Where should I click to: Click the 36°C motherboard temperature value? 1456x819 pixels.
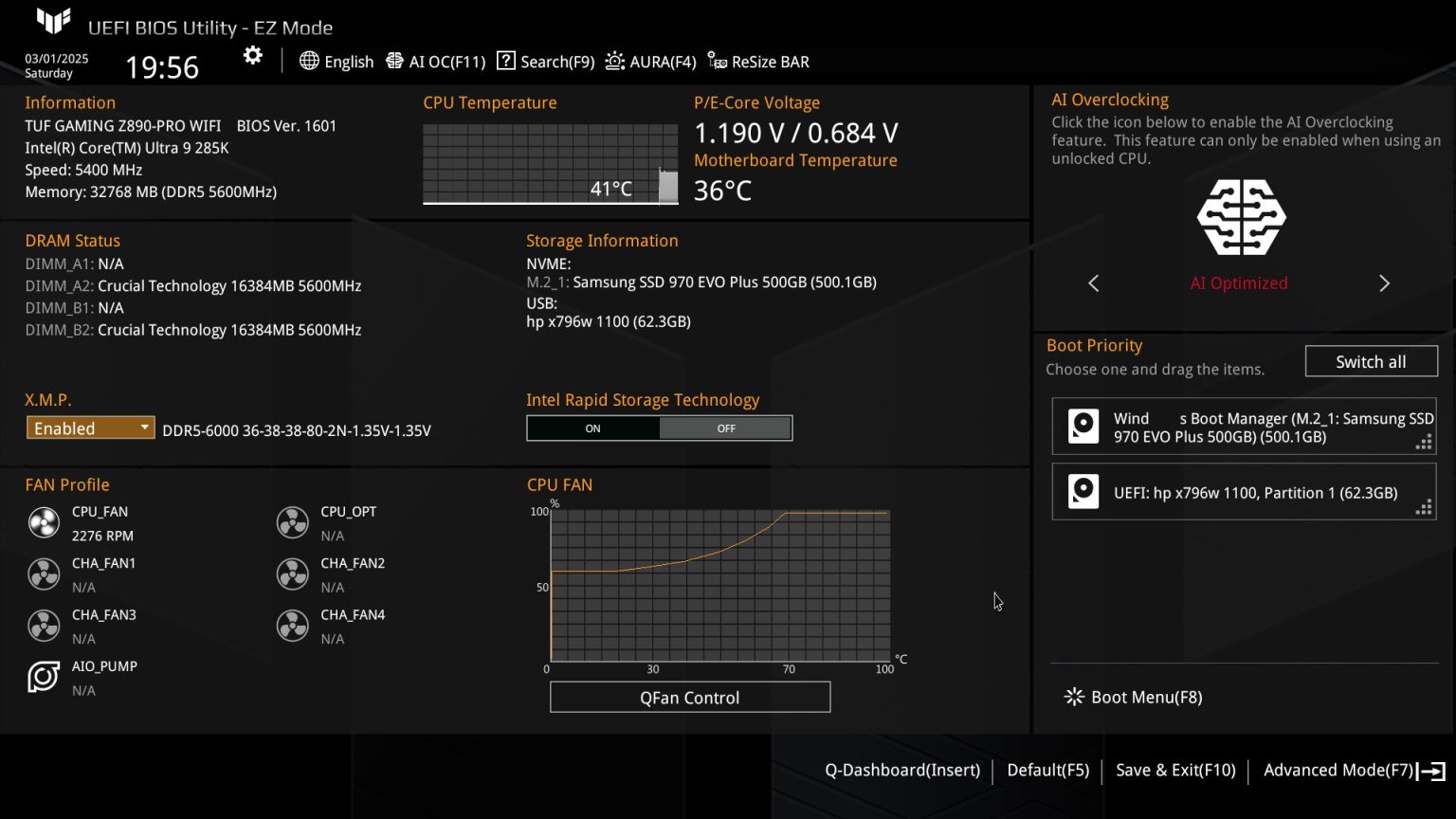click(722, 191)
